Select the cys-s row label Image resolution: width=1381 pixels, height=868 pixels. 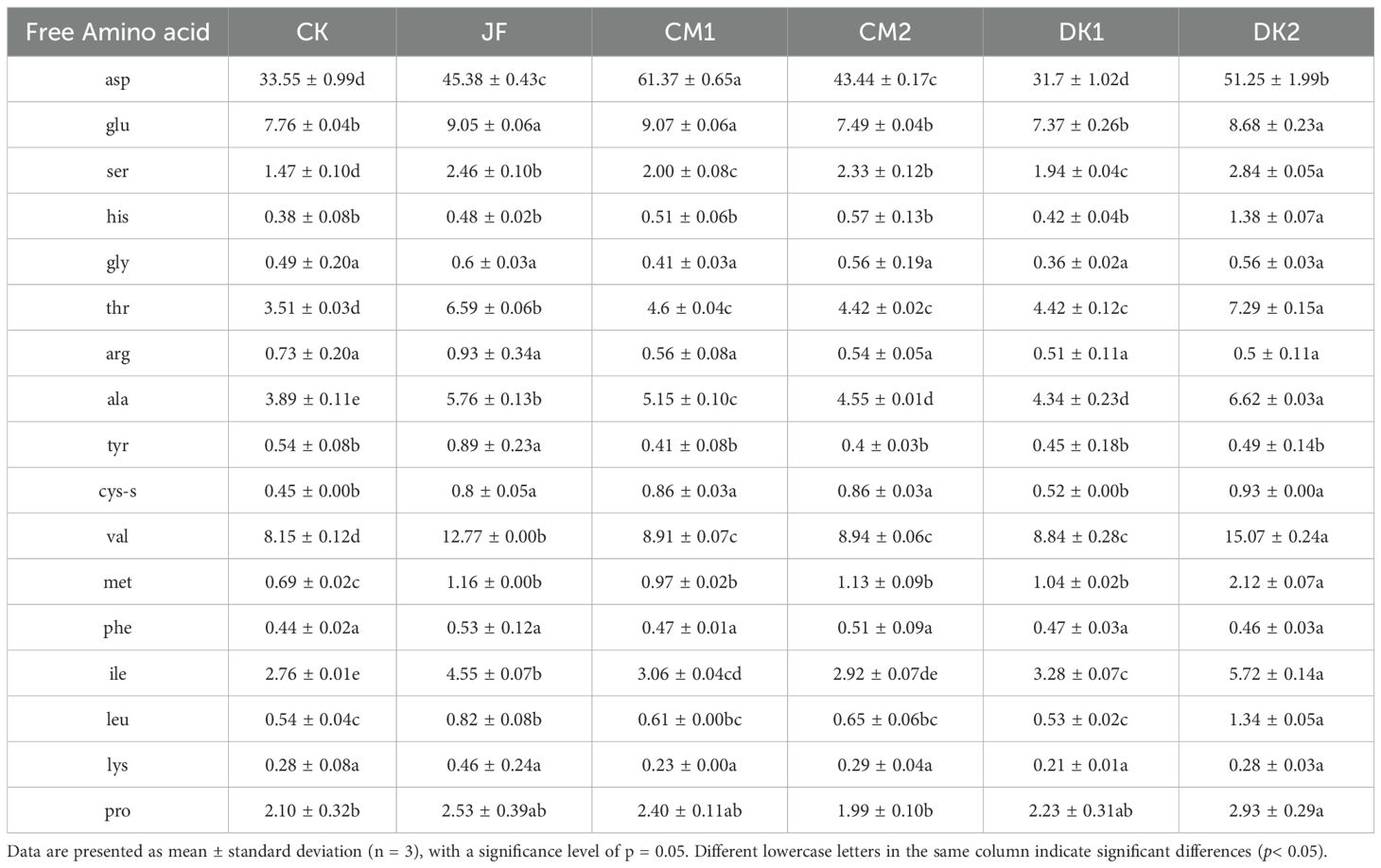(x=117, y=491)
